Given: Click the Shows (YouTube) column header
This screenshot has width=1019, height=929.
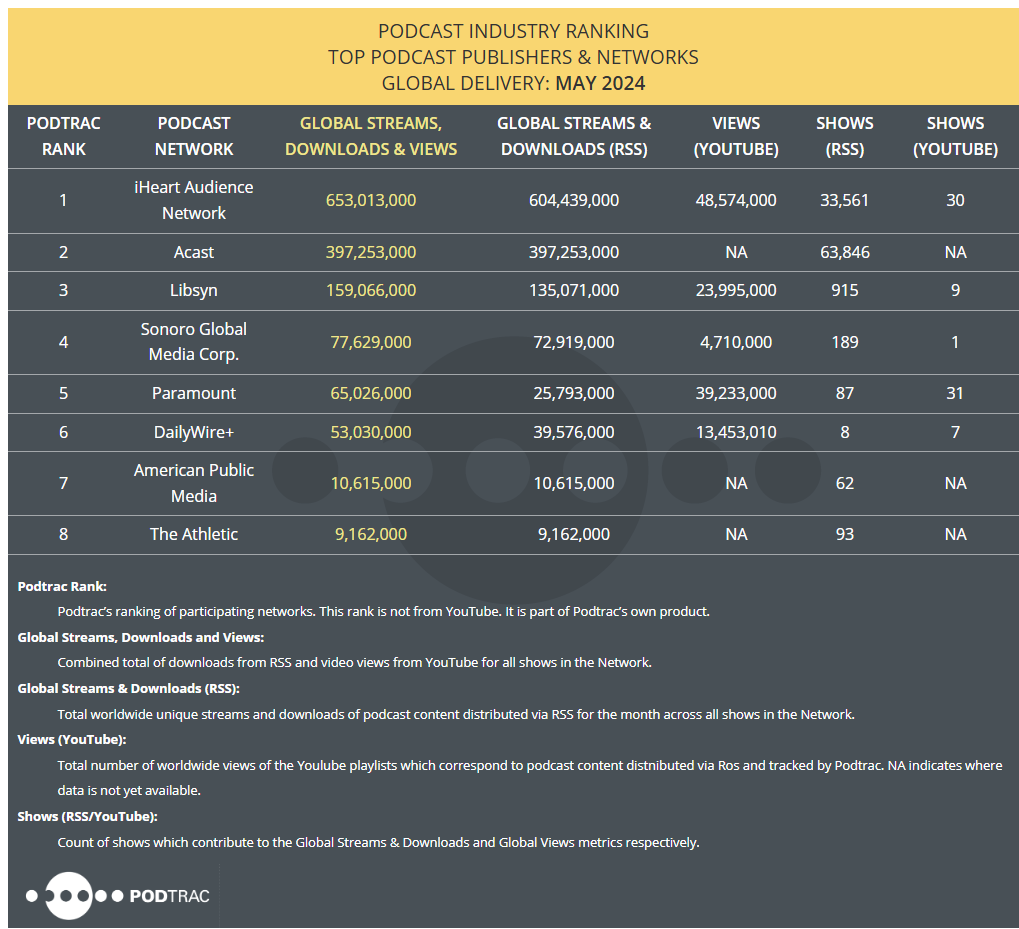Looking at the screenshot, I should 955,136.
